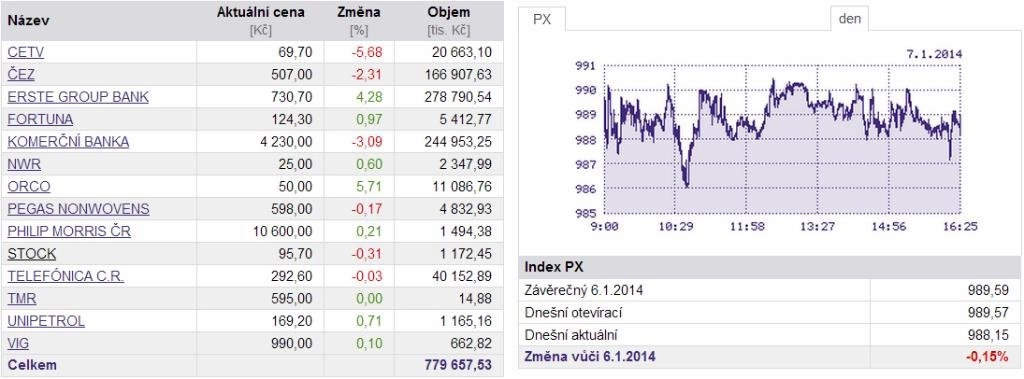Click the ORCO stock link
The width and height of the screenshot is (1024, 379).
pos(29,186)
